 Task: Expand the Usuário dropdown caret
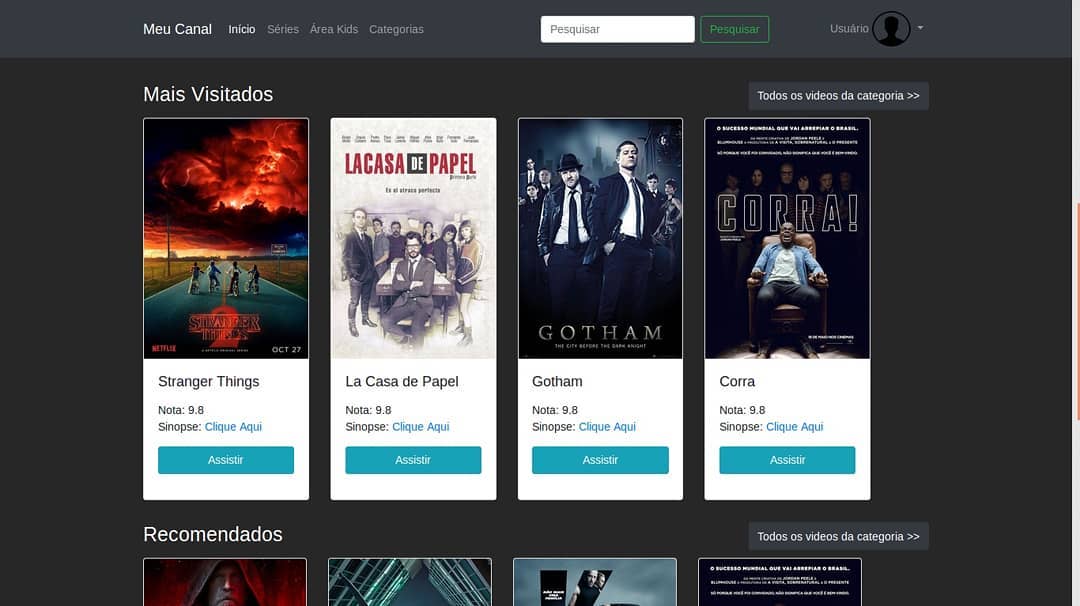(920, 28)
